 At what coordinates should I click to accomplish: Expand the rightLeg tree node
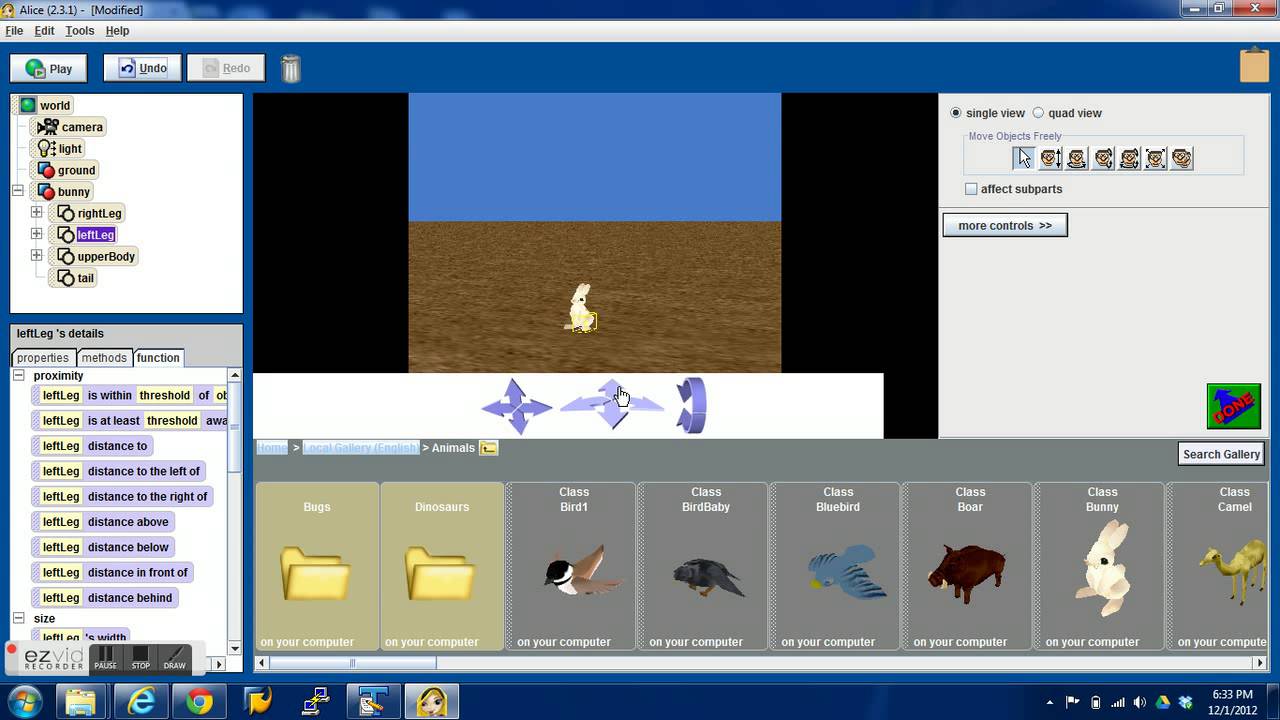(x=37, y=213)
